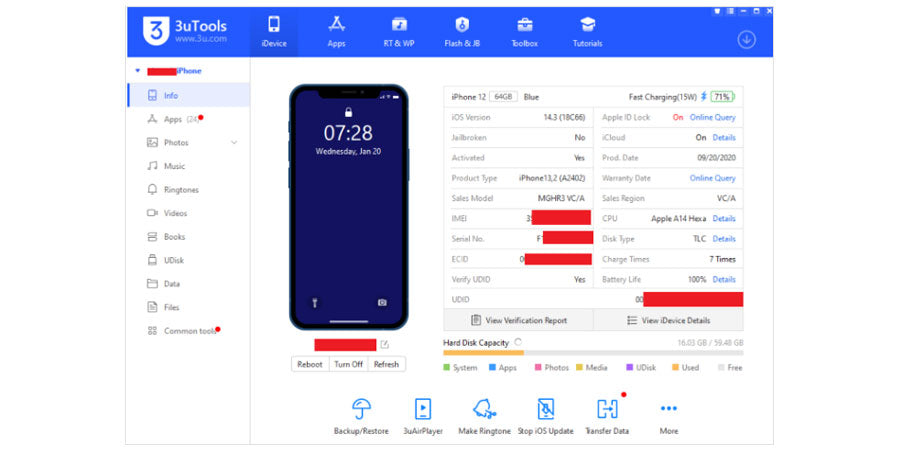Open Transfer Data icon
Screen dimensions: 900x450
pos(607,409)
